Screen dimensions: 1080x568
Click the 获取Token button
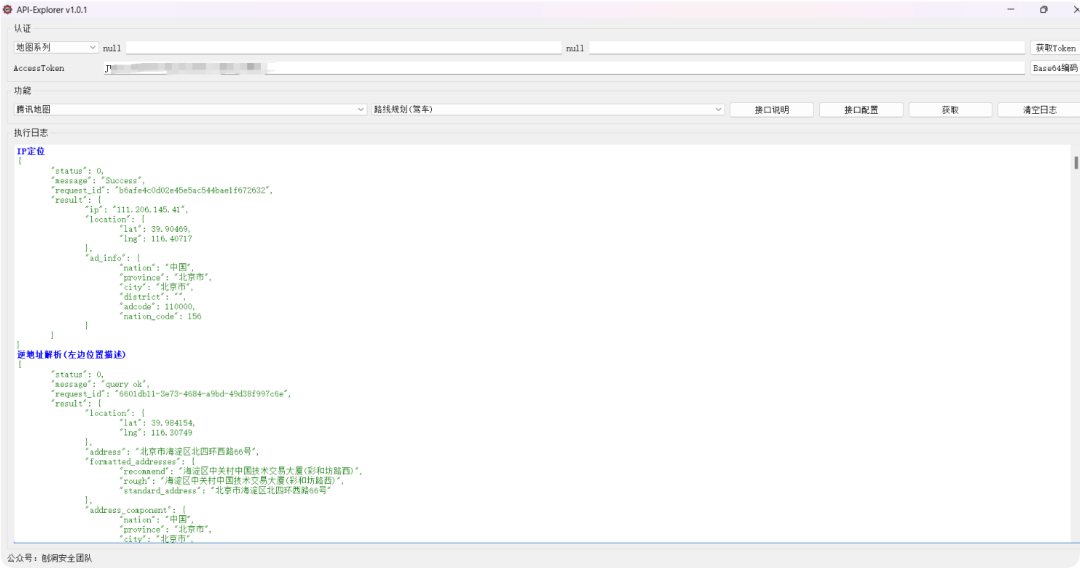[x=1055, y=48]
